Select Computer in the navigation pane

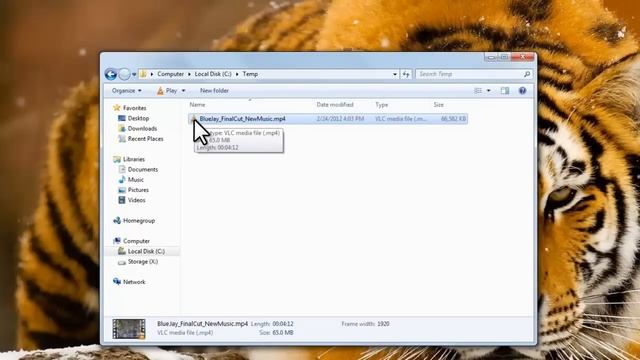click(x=136, y=241)
